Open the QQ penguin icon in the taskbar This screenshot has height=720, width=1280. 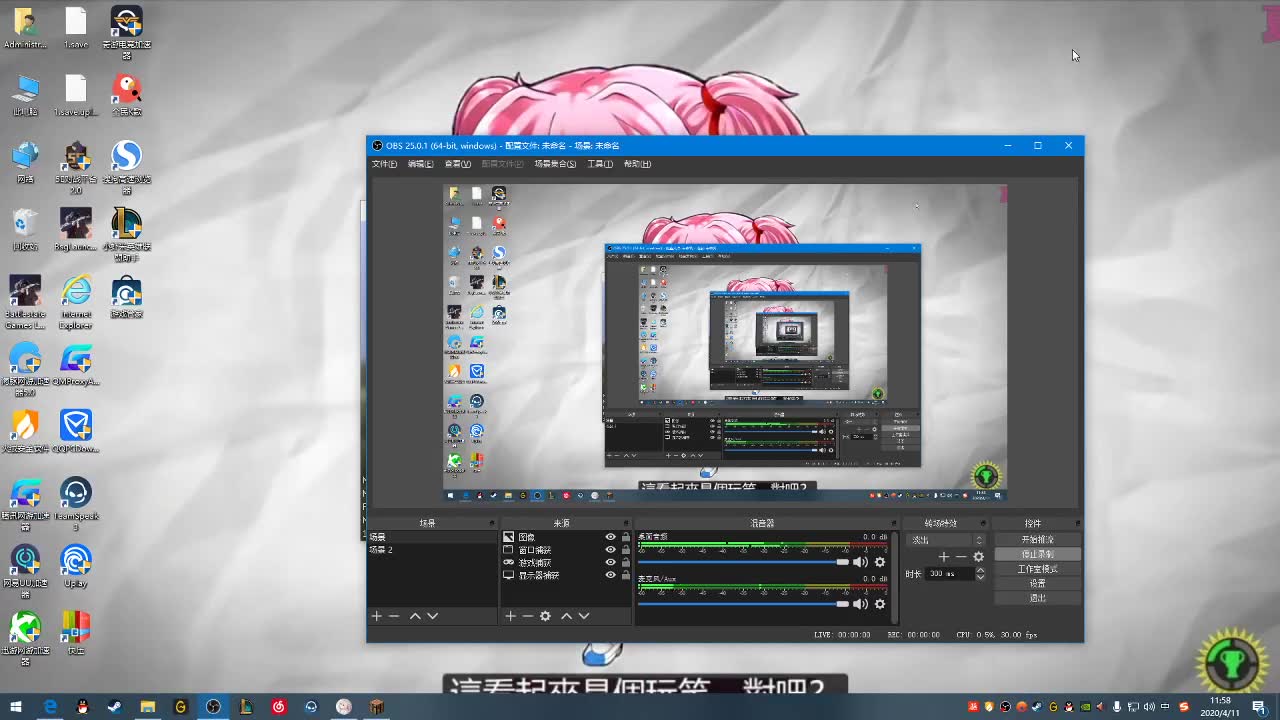pos(81,707)
